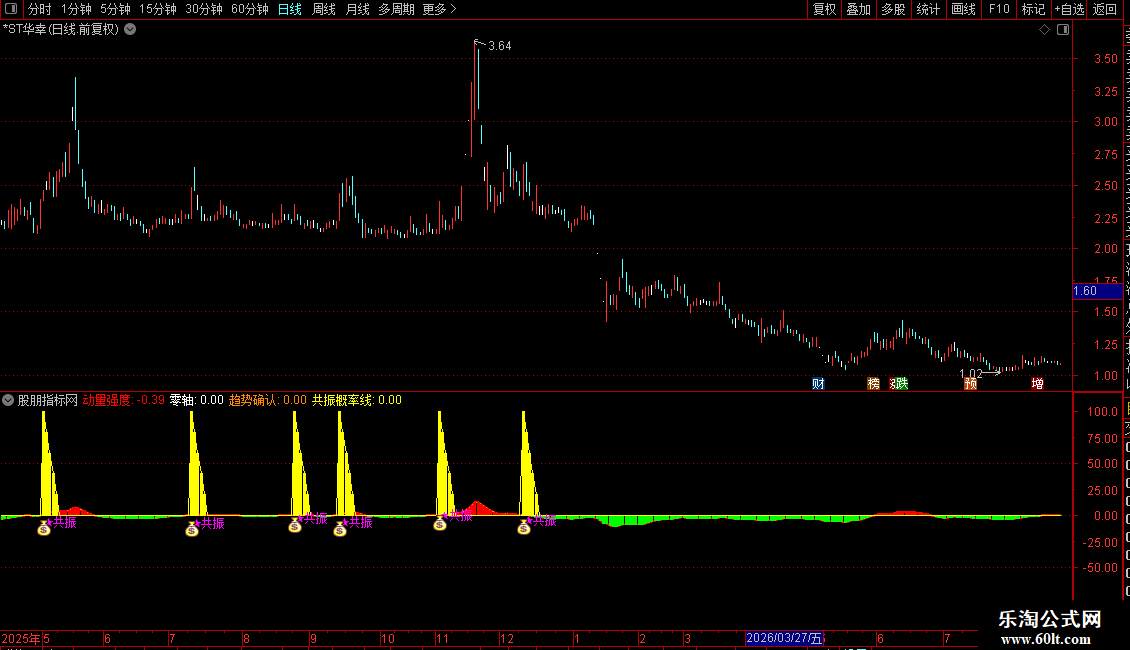Open the 多股 multi-stock view
Image resolution: width=1130 pixels, height=650 pixels.
click(x=893, y=9)
